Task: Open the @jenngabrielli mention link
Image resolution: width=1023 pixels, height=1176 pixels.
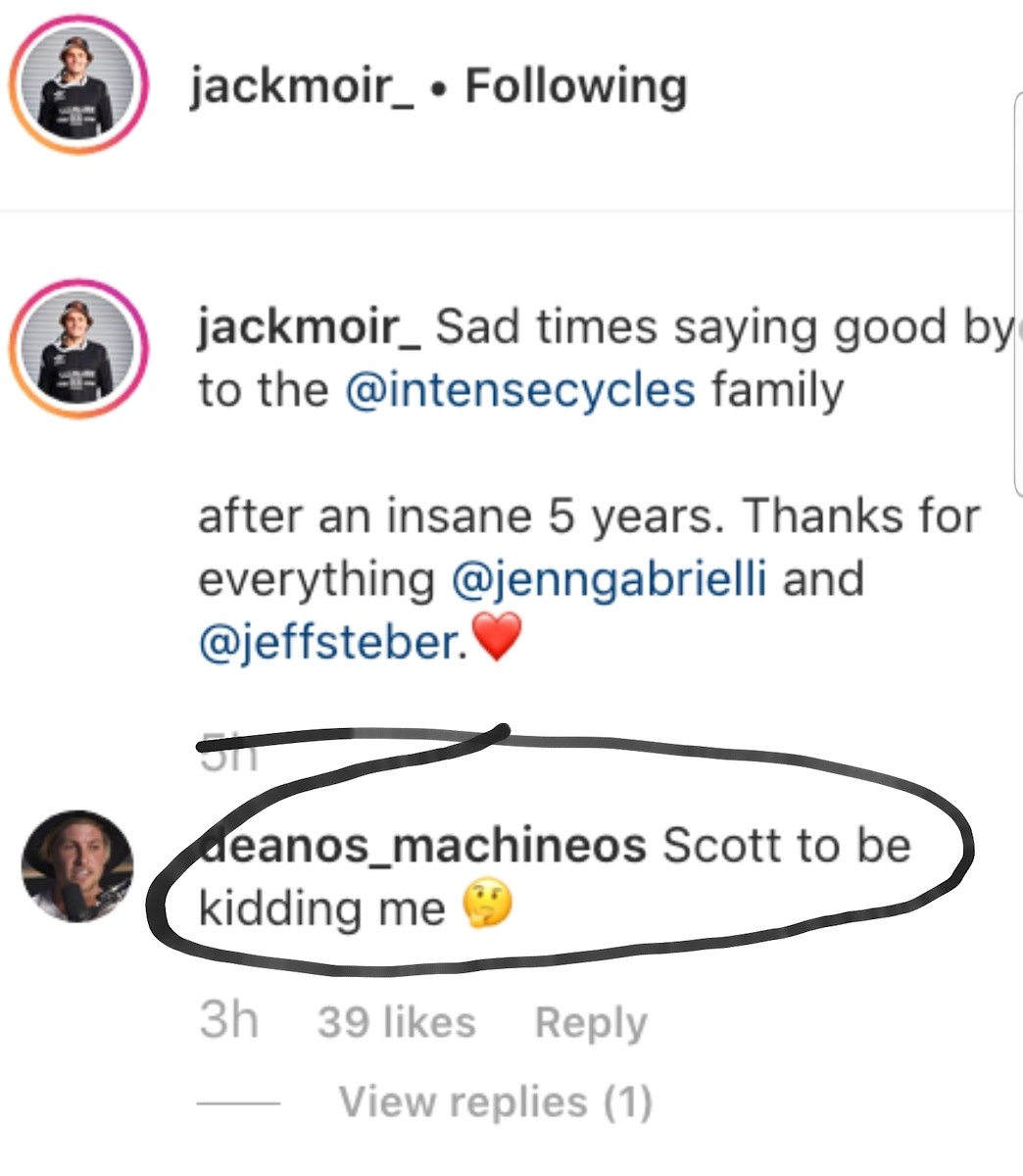Action: pyautogui.click(x=609, y=577)
